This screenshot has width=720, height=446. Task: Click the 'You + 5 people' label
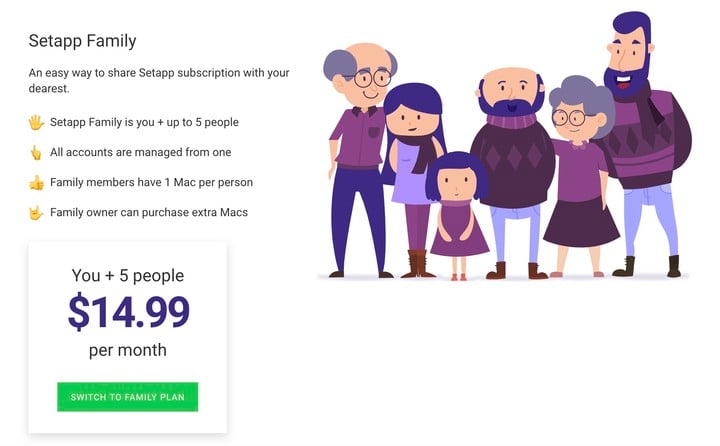[x=128, y=275]
